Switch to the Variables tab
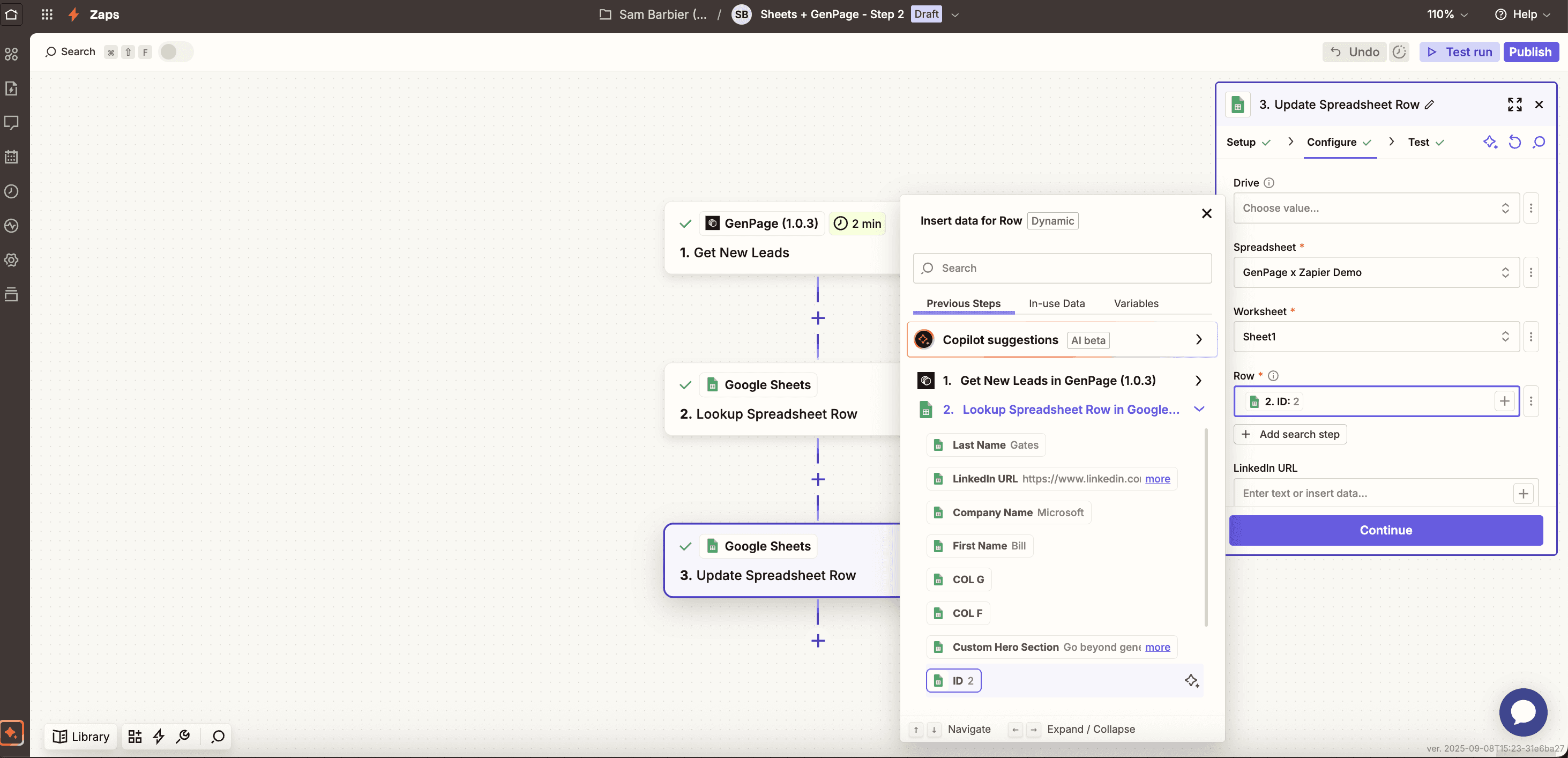1568x758 pixels. 1136,303
